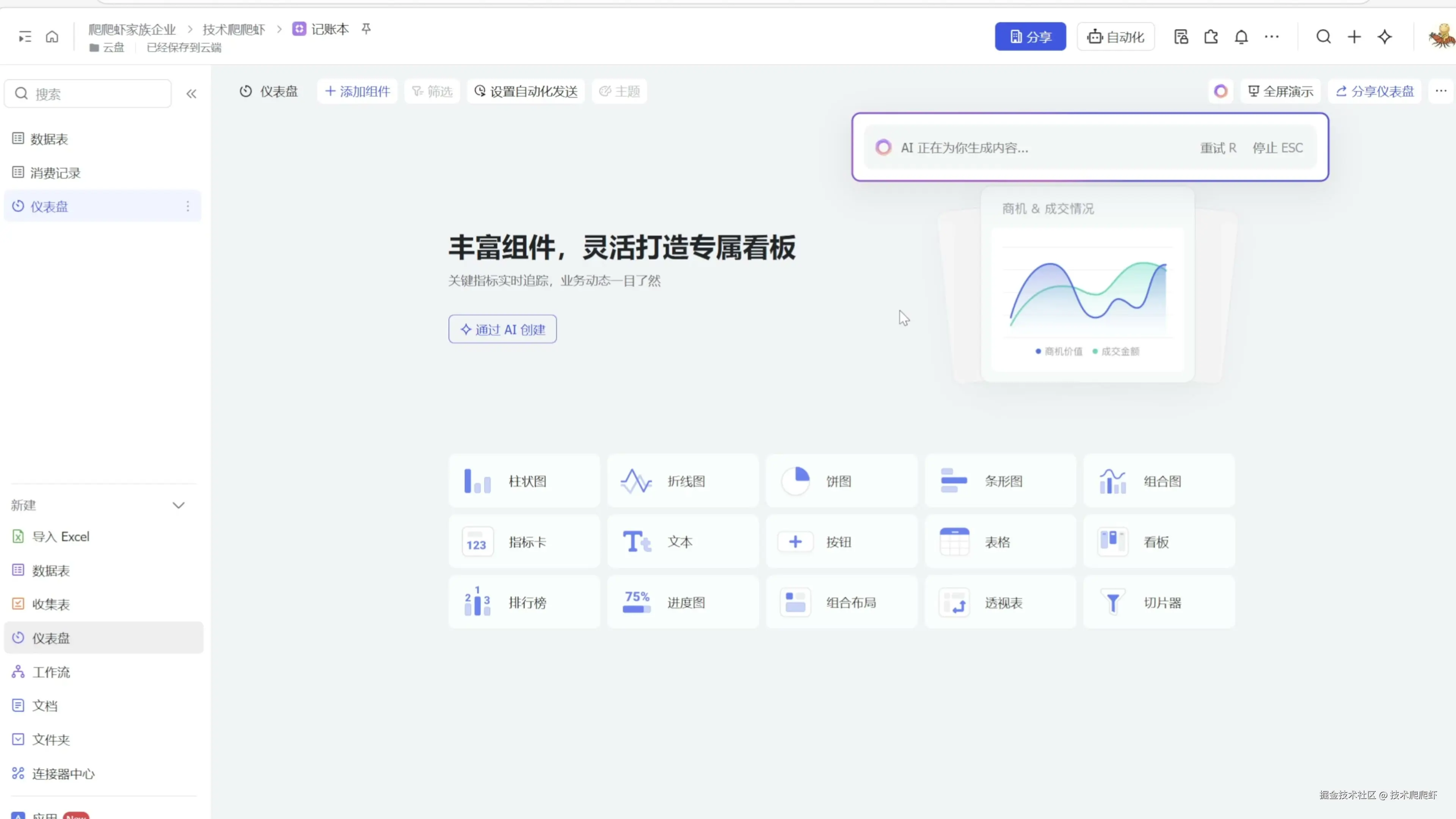This screenshot has height=819, width=1456.
Task: Open the search magnifier in top bar
Action: pyautogui.click(x=1323, y=37)
